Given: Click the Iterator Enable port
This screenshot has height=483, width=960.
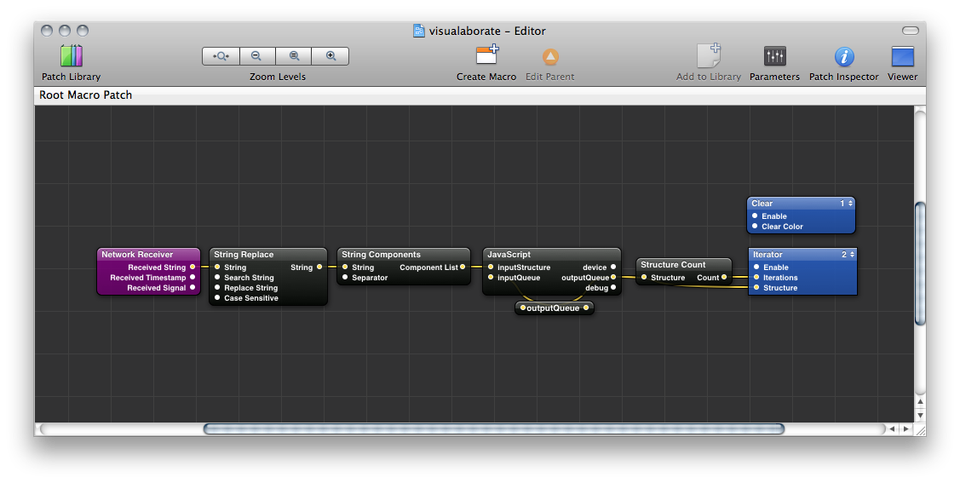Looking at the screenshot, I should click(x=757, y=267).
